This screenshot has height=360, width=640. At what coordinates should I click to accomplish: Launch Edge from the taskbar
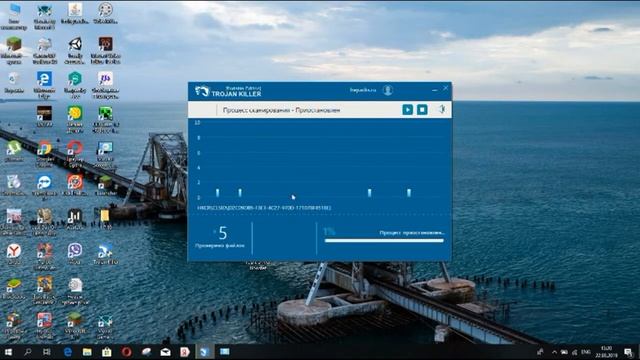[x=68, y=352]
